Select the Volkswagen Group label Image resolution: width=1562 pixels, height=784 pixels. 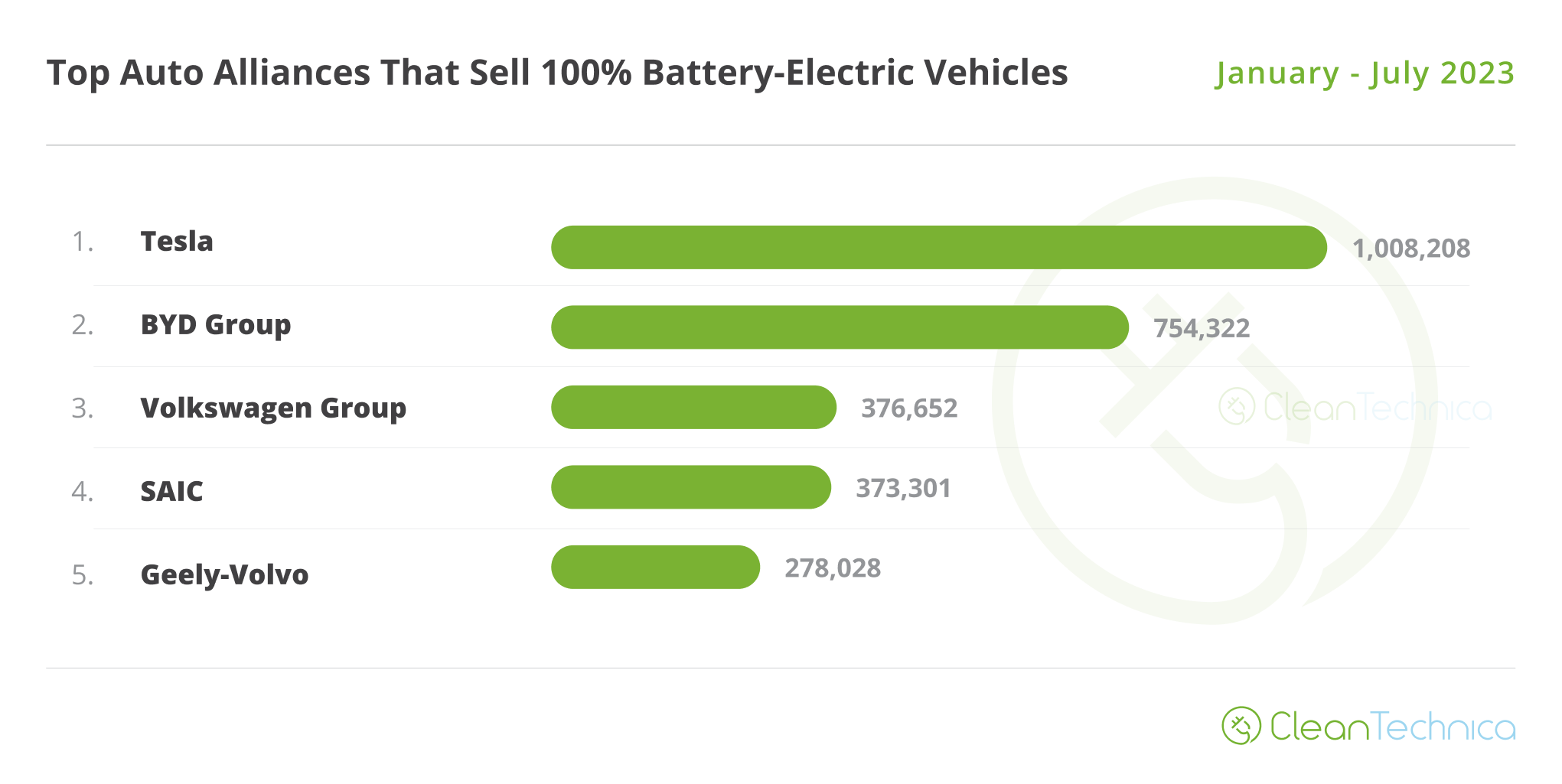point(273,408)
